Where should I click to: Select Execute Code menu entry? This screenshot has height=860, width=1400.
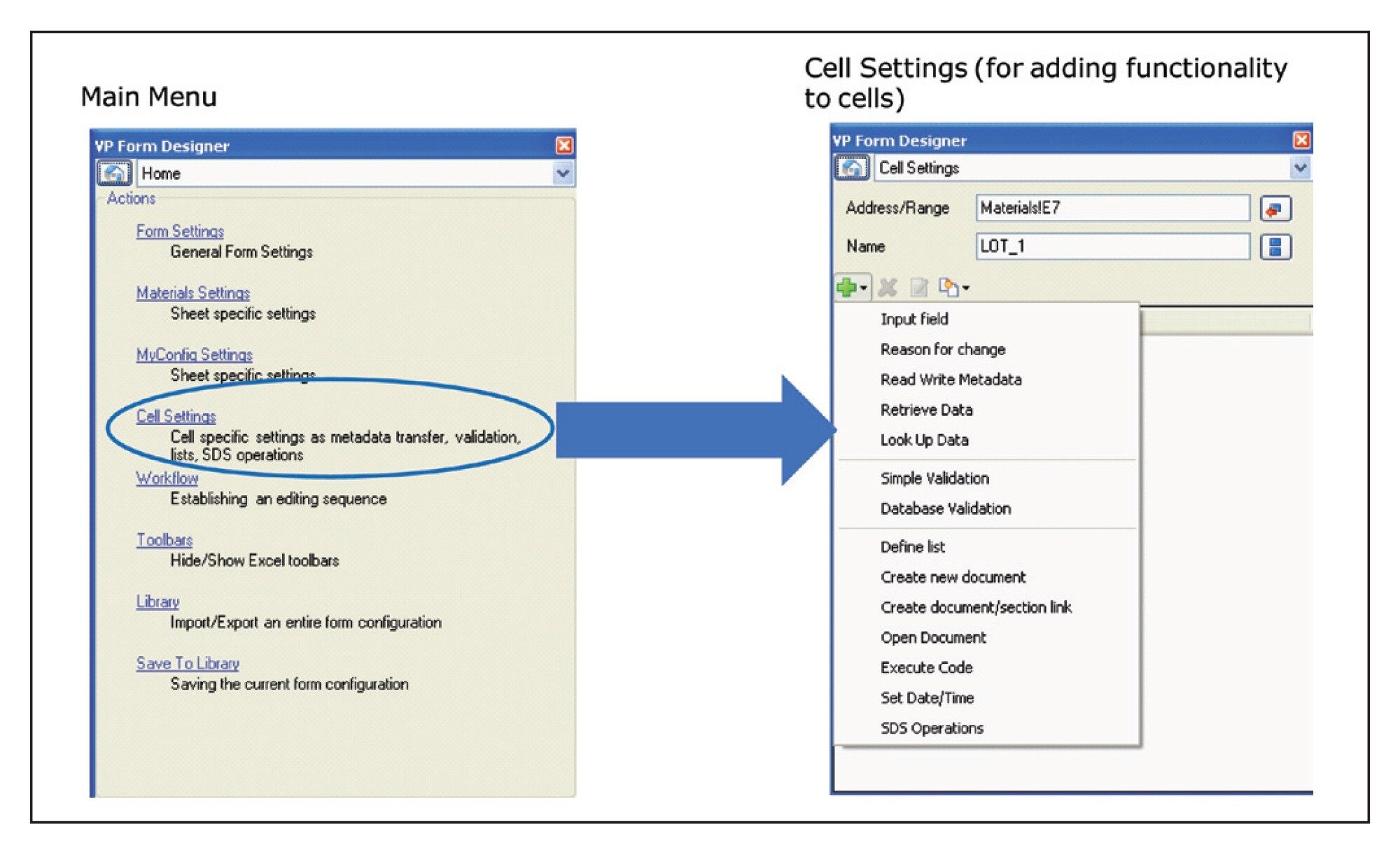[926, 667]
